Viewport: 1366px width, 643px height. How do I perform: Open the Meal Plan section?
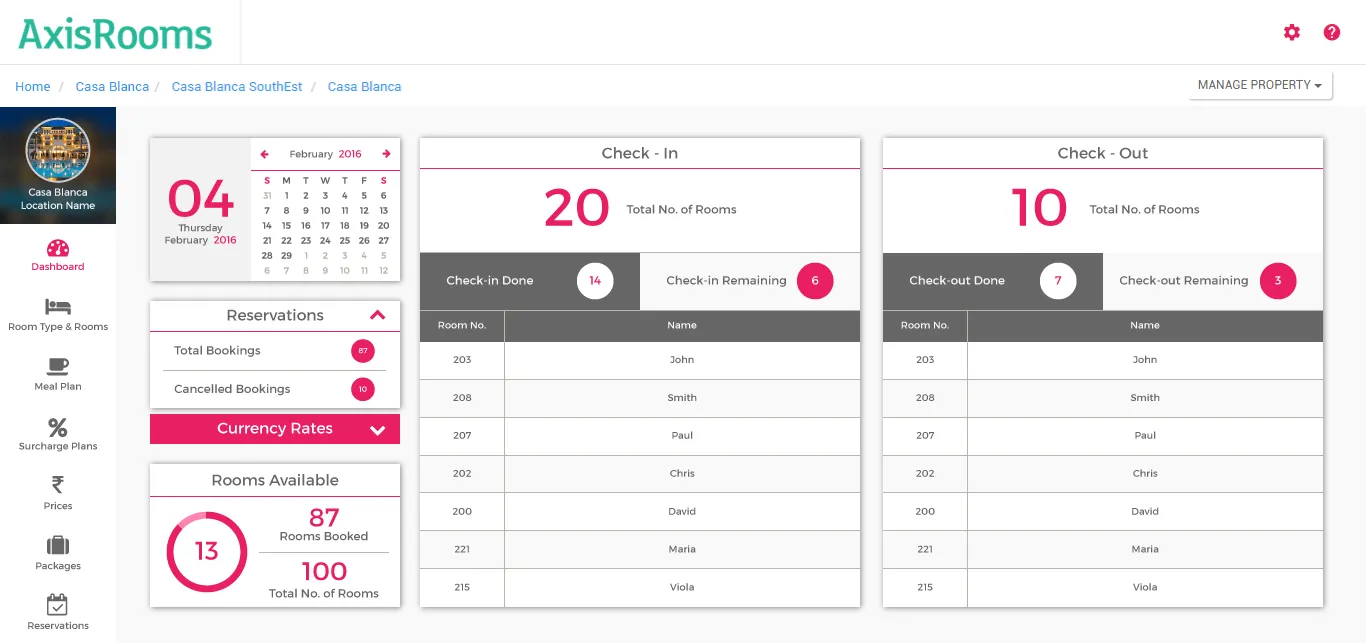click(57, 372)
